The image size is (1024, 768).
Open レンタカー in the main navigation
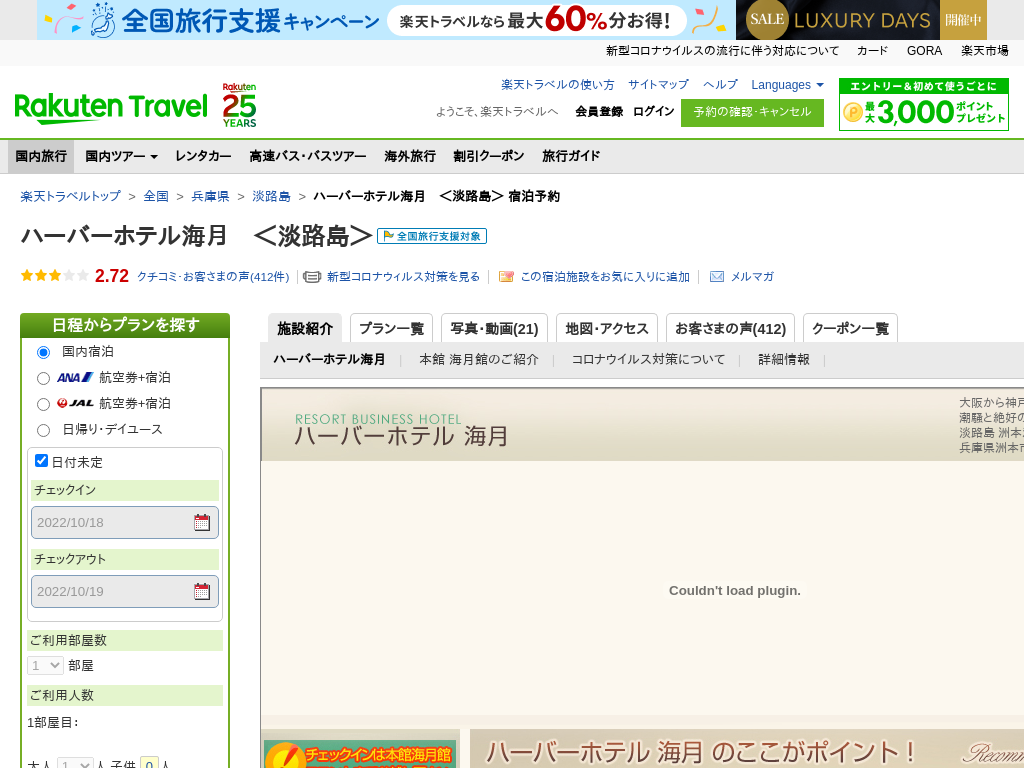click(203, 156)
